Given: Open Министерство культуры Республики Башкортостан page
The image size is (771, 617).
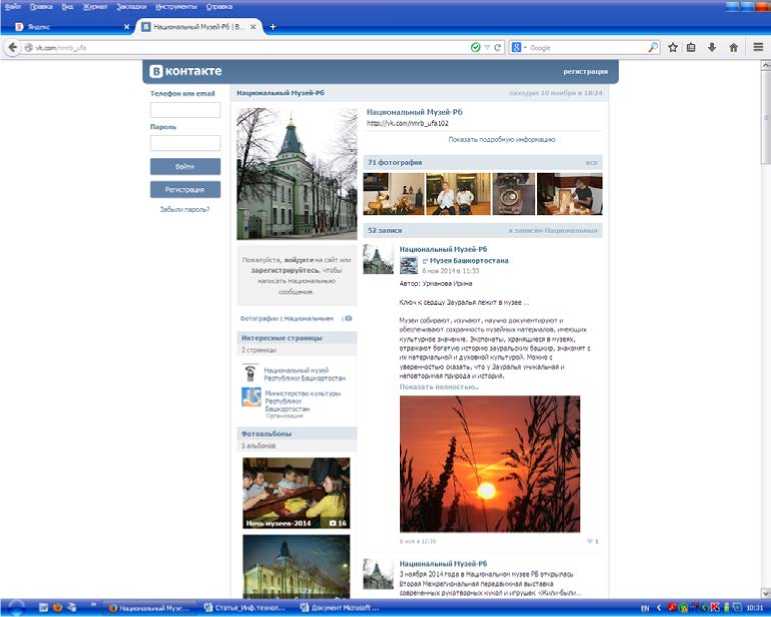Looking at the screenshot, I should point(302,401).
